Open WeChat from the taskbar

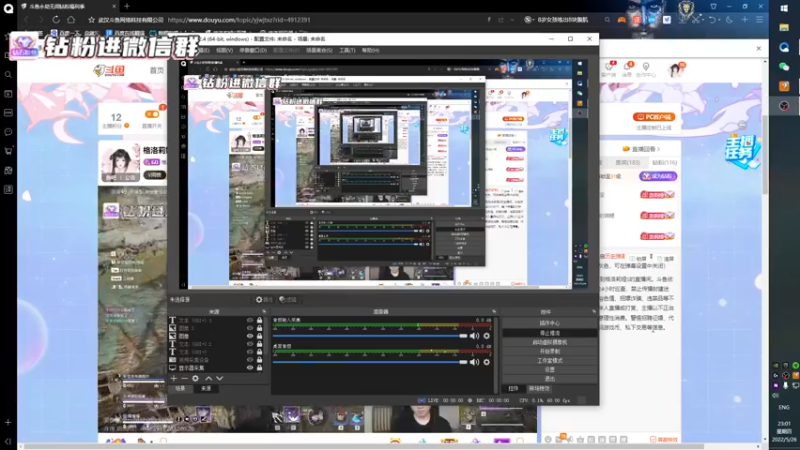pos(784,66)
